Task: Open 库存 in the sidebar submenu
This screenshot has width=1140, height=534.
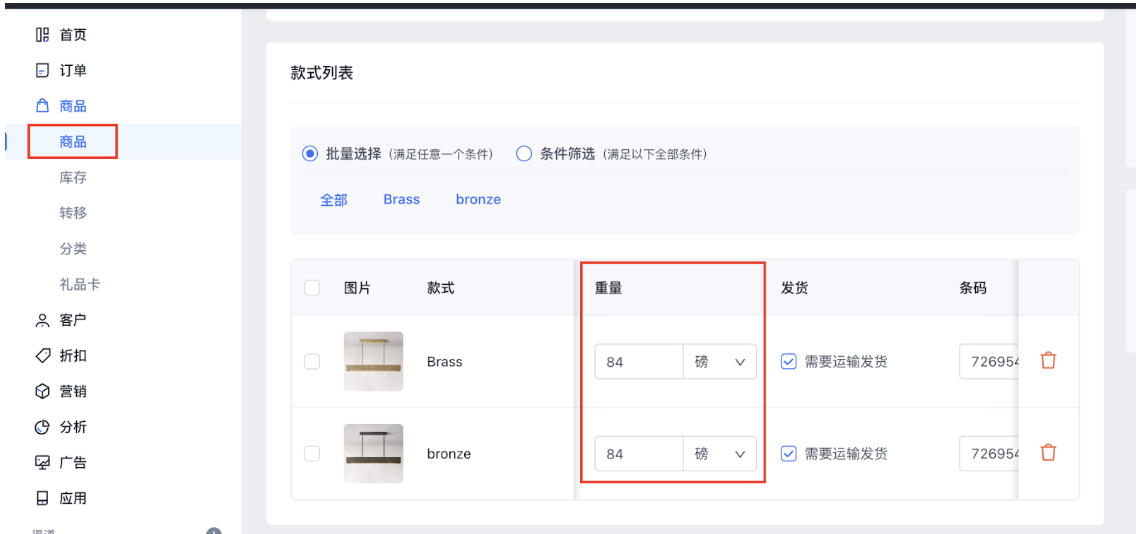Action: tap(73, 177)
